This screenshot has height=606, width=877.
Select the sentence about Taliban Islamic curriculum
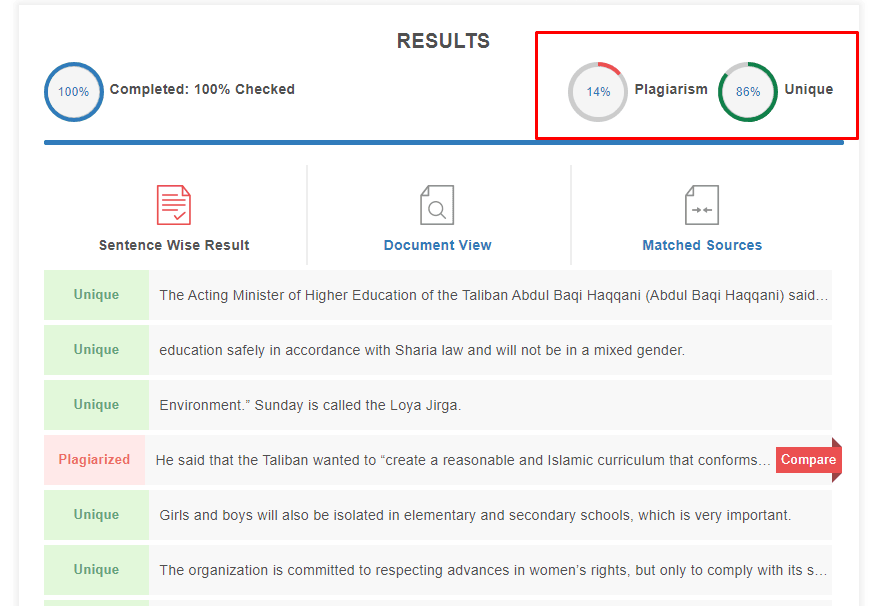[463, 460]
